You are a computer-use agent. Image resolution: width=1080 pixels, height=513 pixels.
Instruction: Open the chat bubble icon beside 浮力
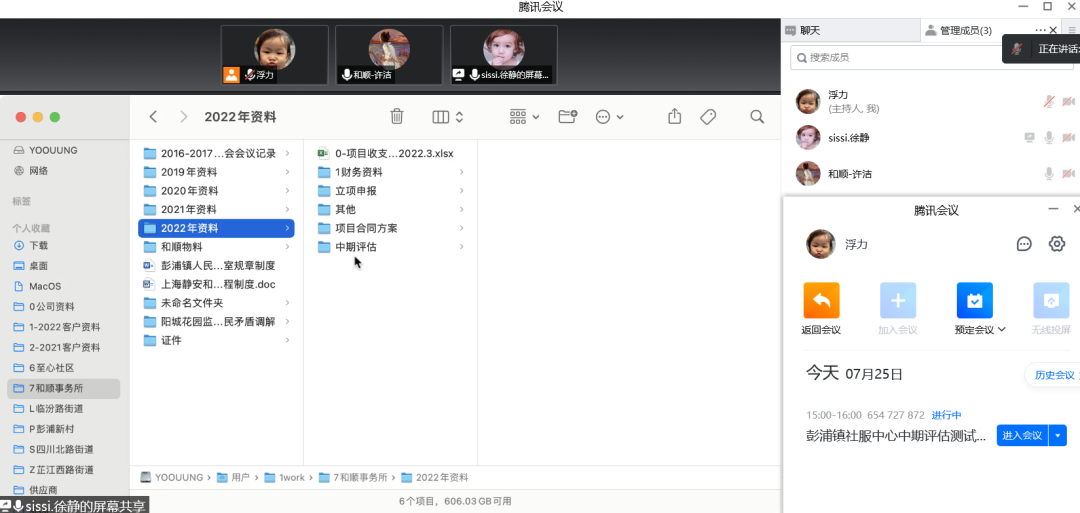1024,244
